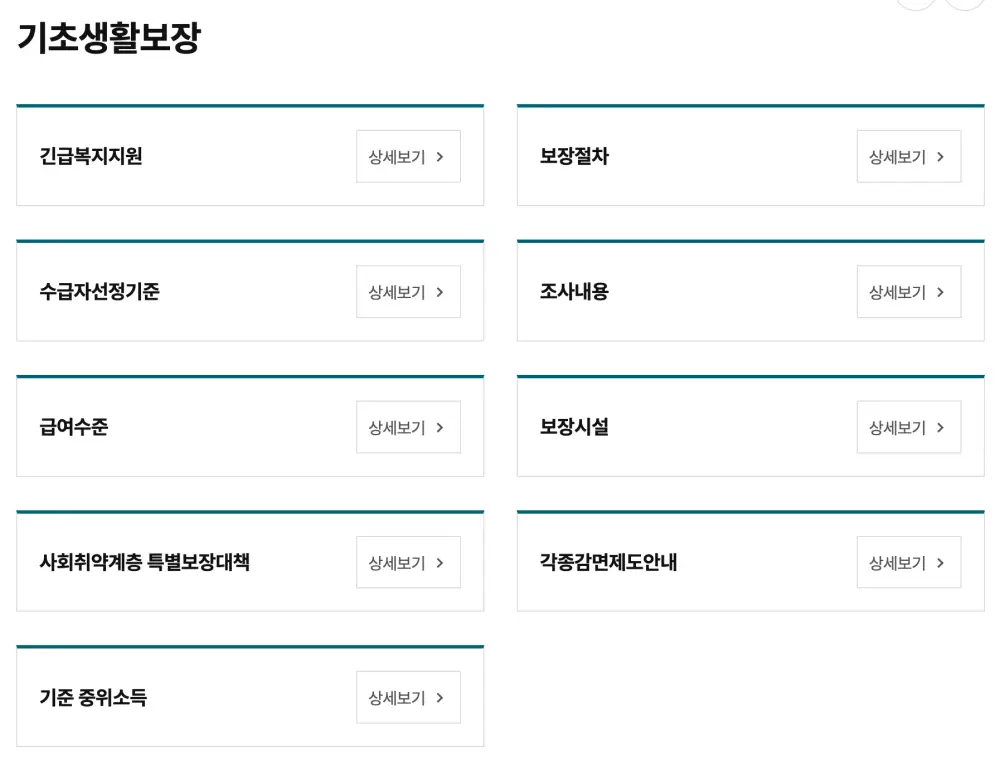Click the left circular button at top right
The height and width of the screenshot is (761, 1000).
tap(917, 3)
